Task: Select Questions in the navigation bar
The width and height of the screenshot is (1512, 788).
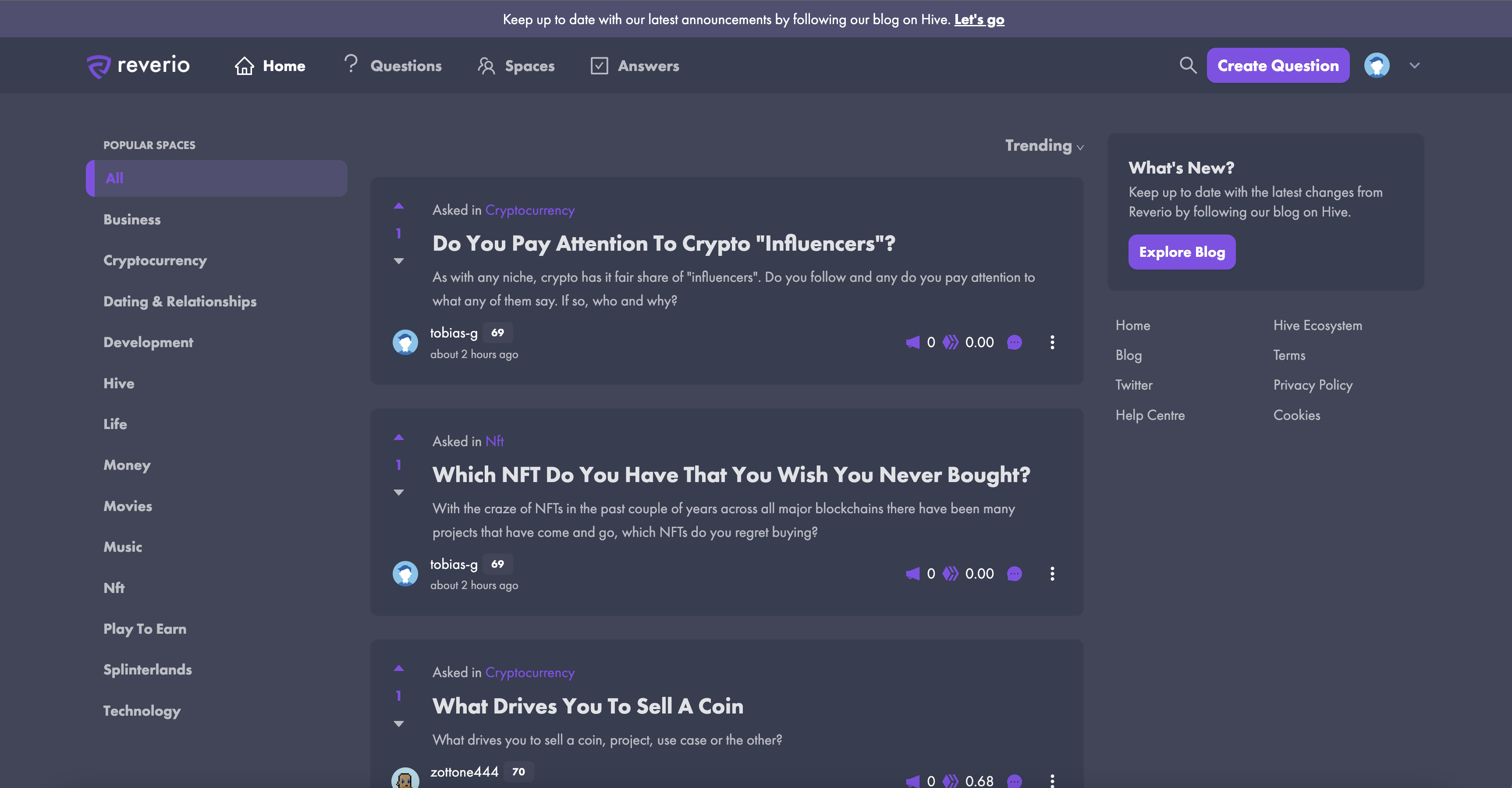Action: click(x=406, y=66)
